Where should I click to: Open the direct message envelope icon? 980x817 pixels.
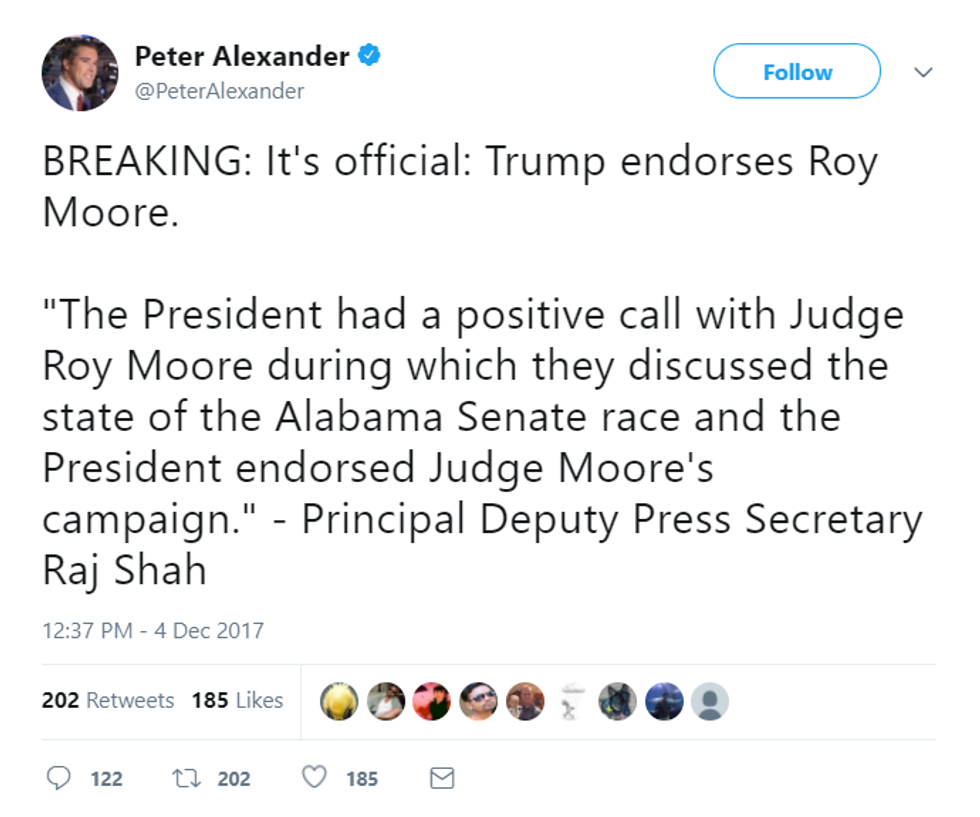pyautogui.click(x=442, y=778)
